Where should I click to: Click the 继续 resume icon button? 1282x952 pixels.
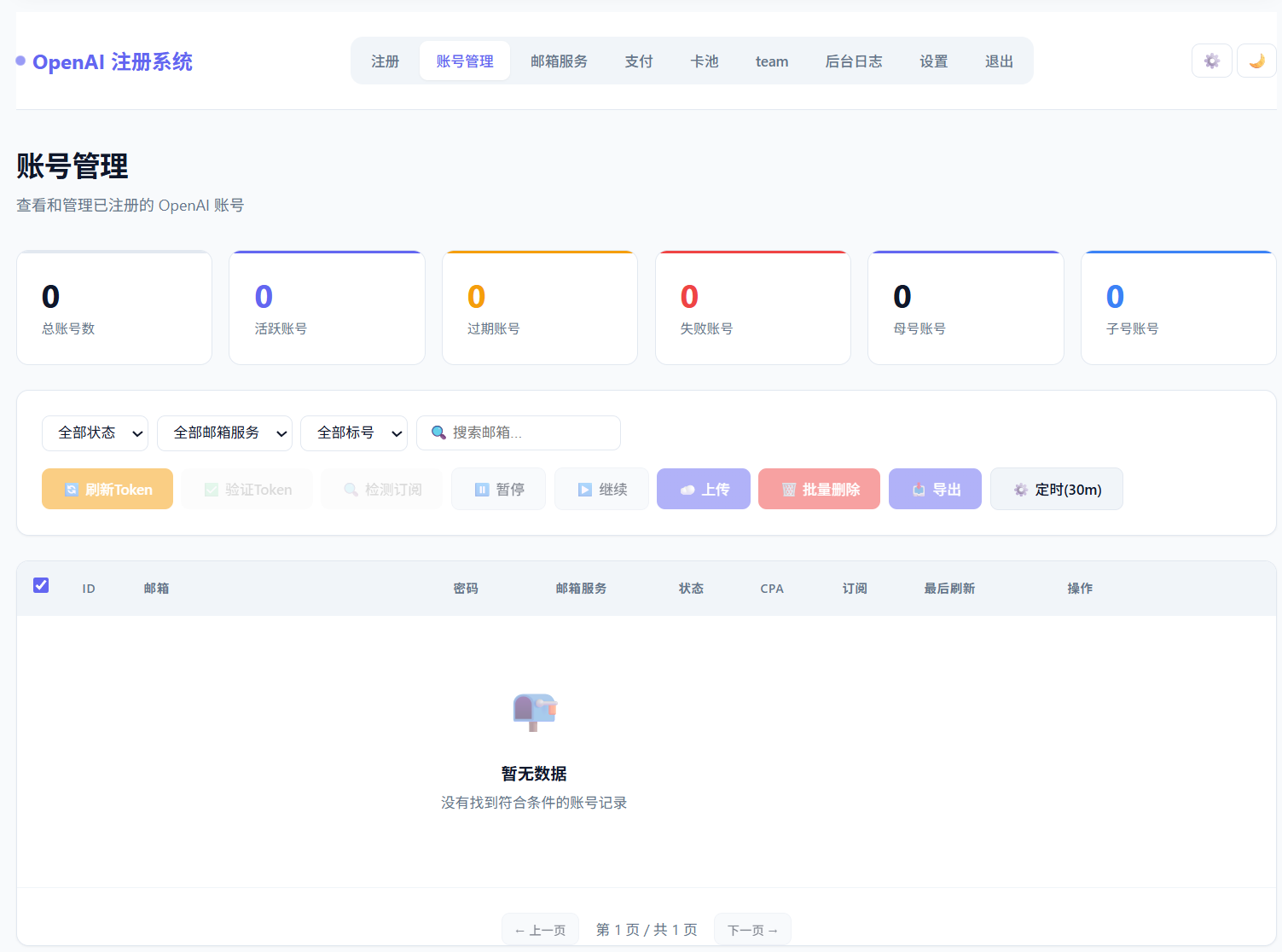[x=601, y=489]
